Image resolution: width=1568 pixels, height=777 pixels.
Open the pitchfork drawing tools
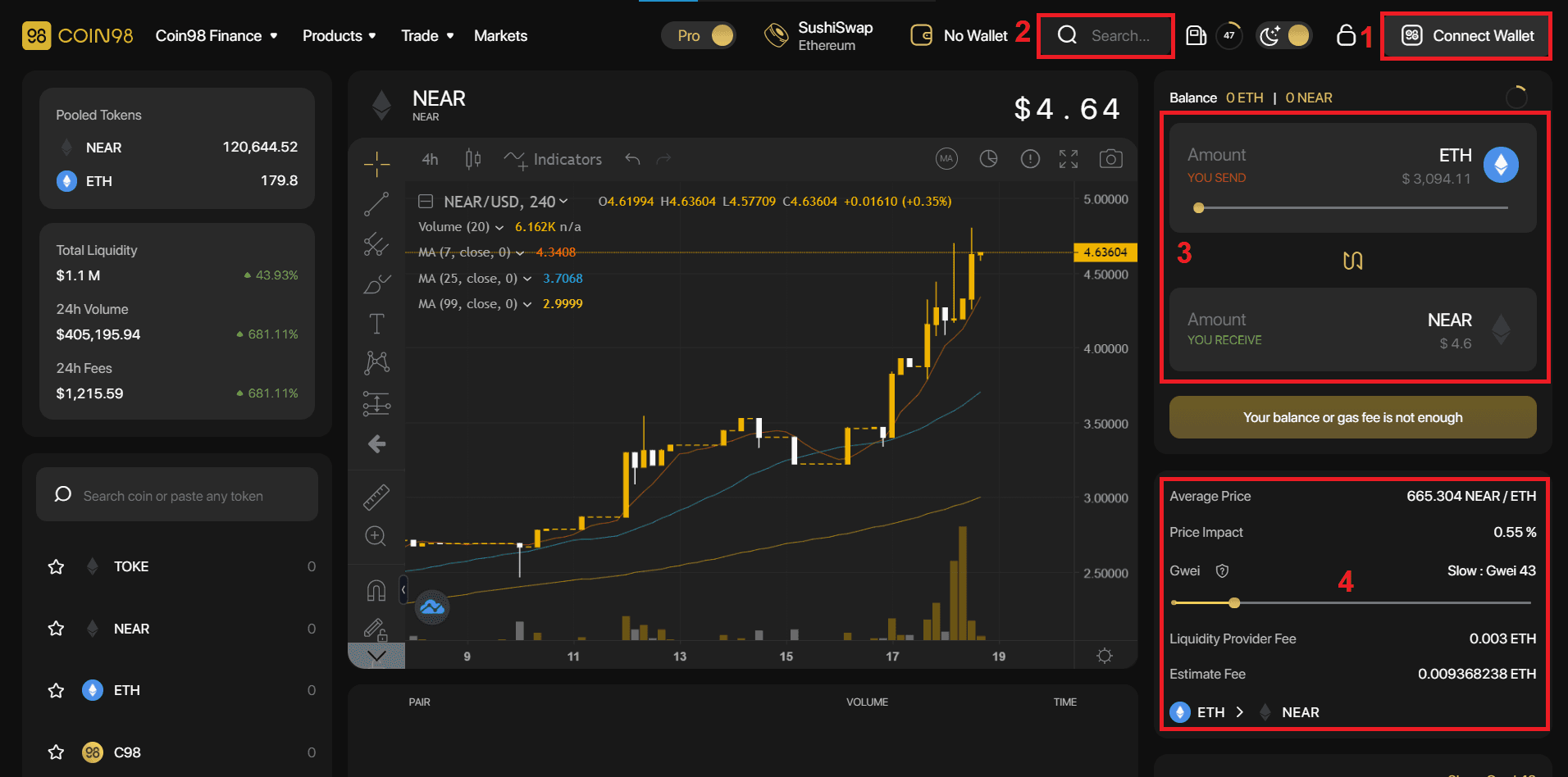click(x=376, y=244)
